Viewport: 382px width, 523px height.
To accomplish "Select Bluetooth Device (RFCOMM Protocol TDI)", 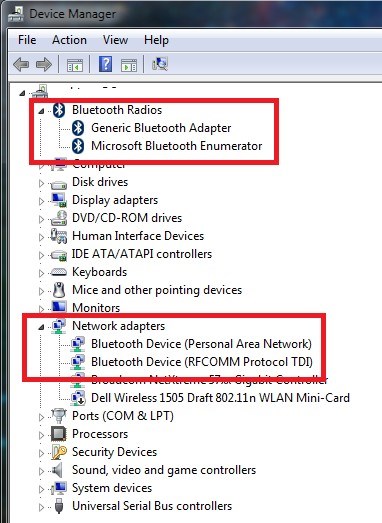I will [x=202, y=362].
